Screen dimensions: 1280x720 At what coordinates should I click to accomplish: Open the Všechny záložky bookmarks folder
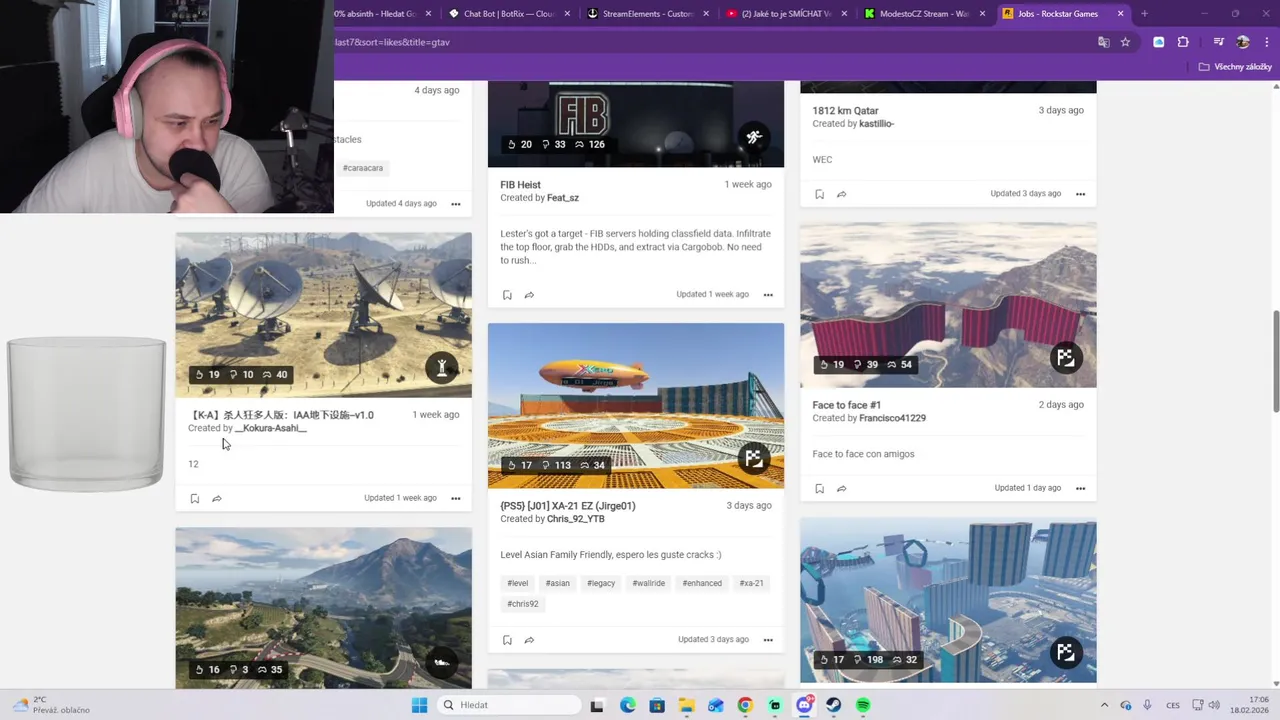[x=1235, y=67]
